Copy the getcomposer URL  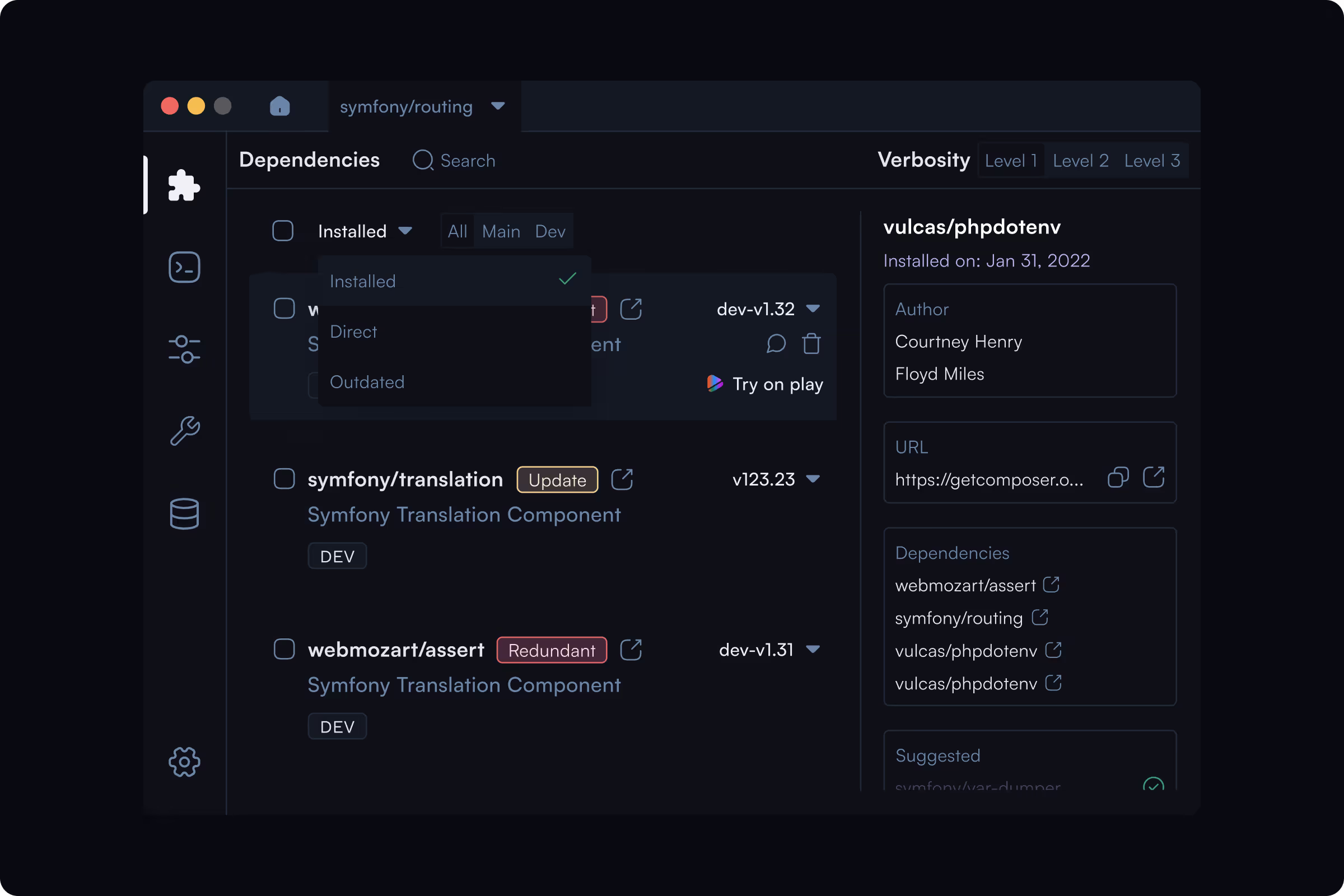tap(1118, 478)
